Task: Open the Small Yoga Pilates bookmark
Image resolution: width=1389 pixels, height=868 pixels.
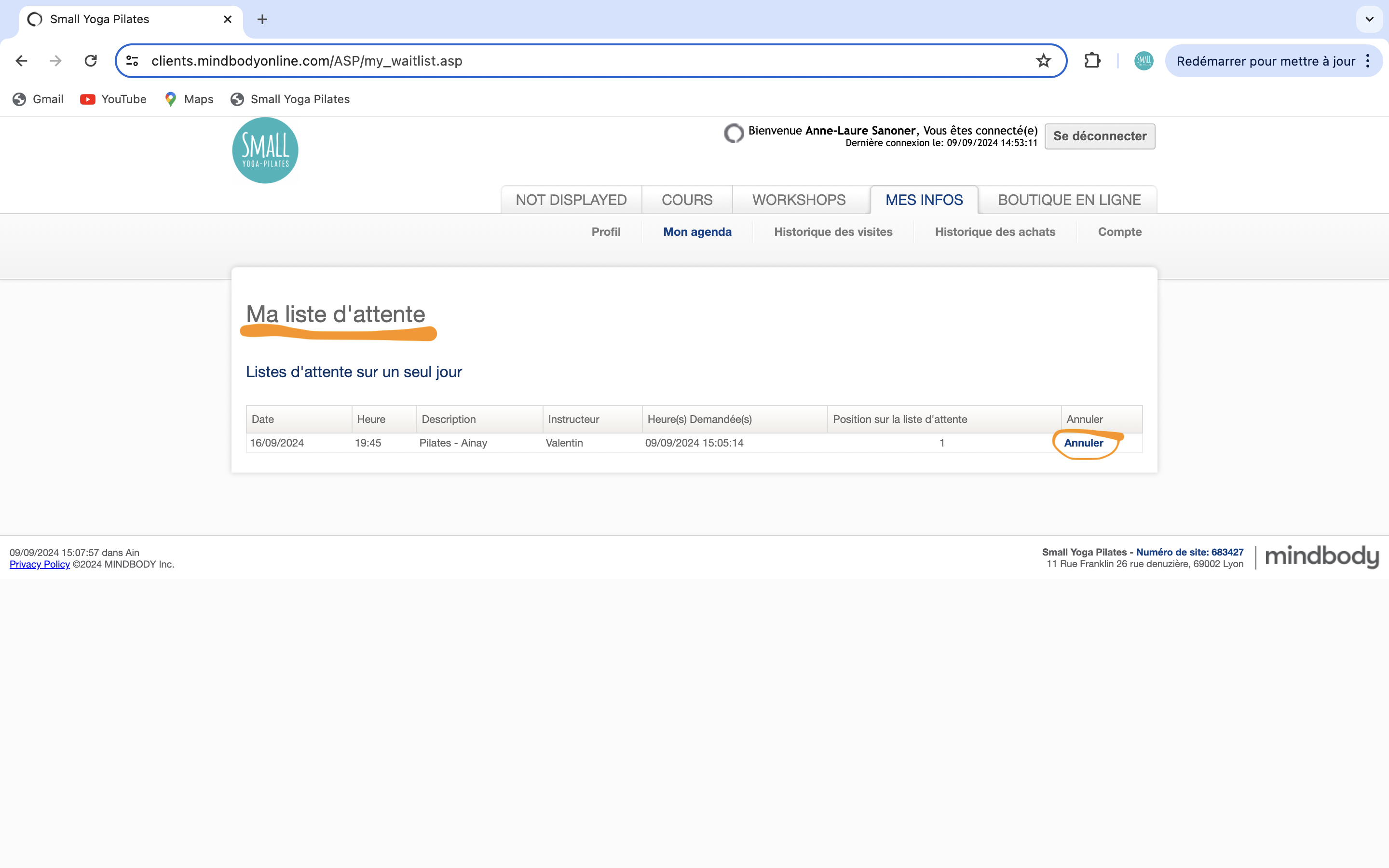Action: (290, 99)
